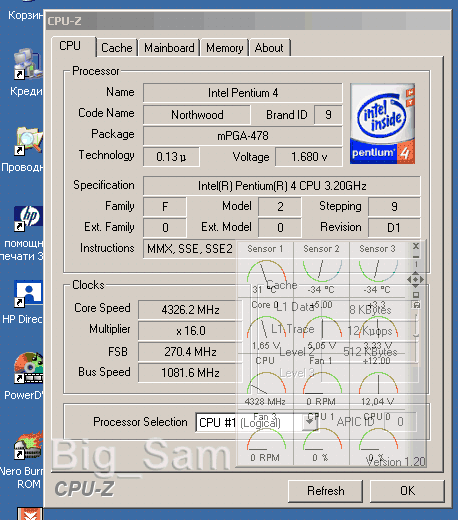Click the +12.00 gauge showing 12,04 V
Image resolution: width=458 pixels, height=520 pixels.
click(x=377, y=382)
